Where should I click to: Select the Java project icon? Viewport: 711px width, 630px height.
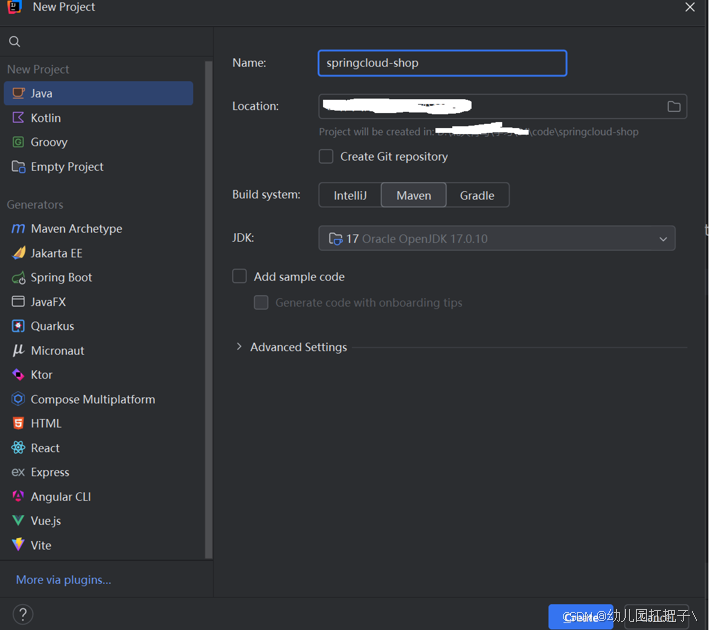pyautogui.click(x=18, y=93)
